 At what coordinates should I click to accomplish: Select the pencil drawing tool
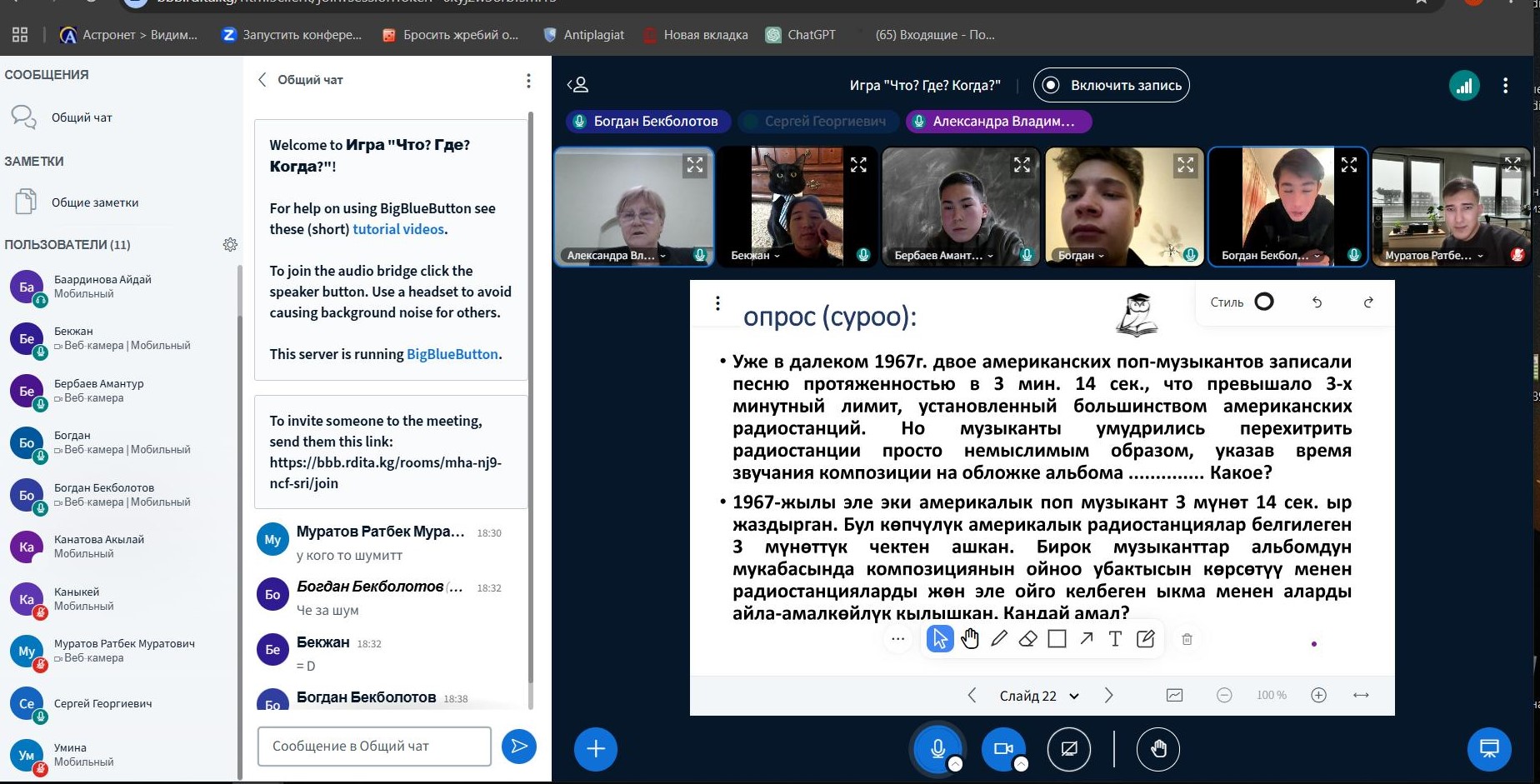point(999,639)
